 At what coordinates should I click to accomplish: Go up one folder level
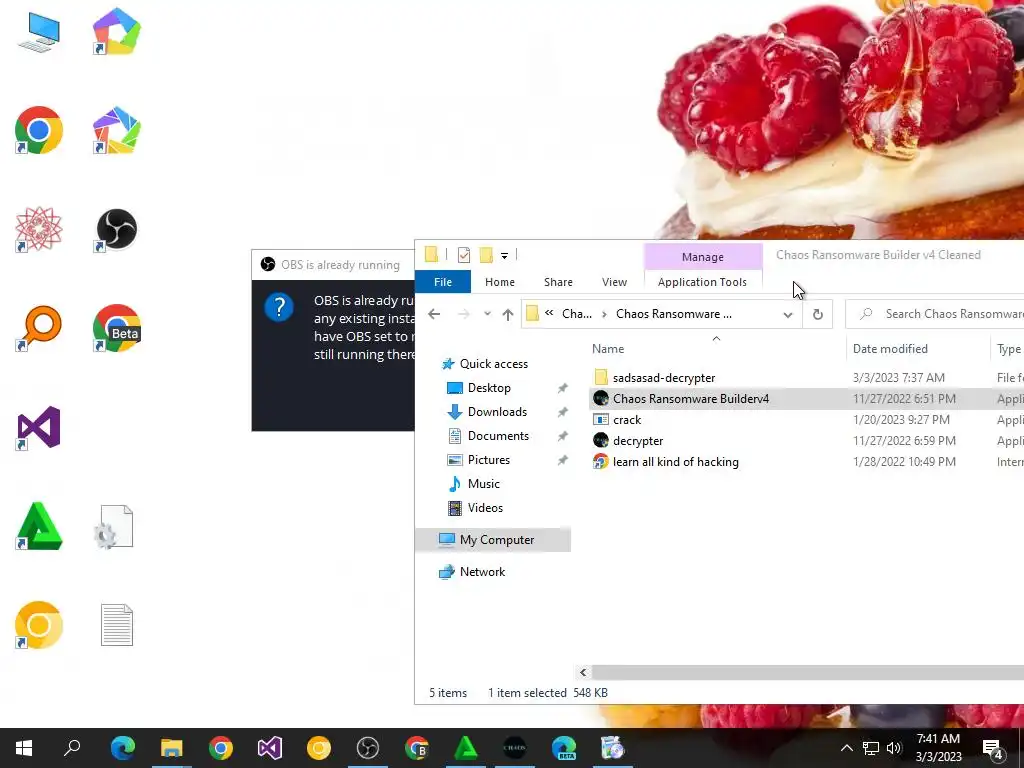click(x=507, y=314)
